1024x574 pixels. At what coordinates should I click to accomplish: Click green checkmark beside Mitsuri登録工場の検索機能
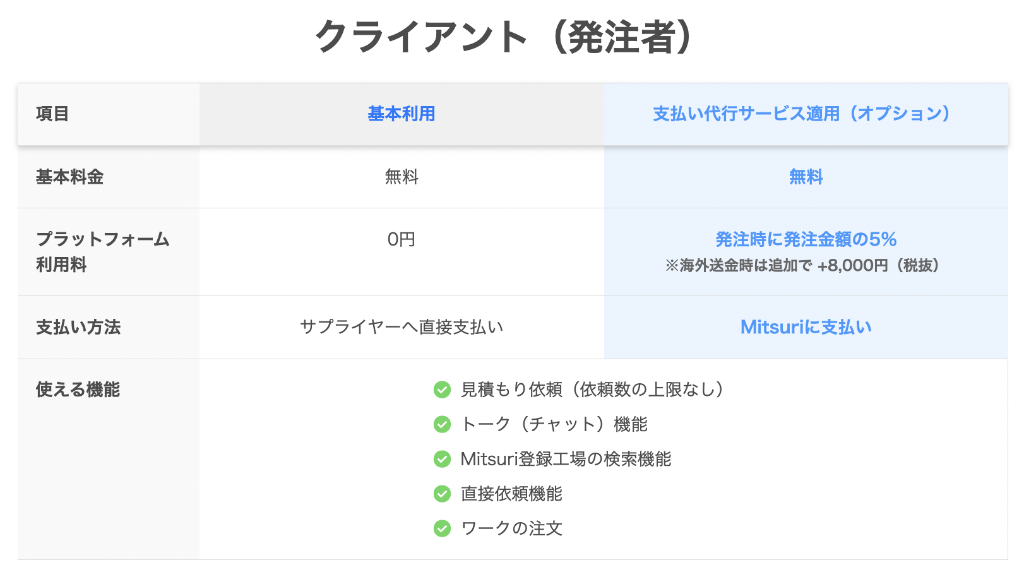[442, 459]
